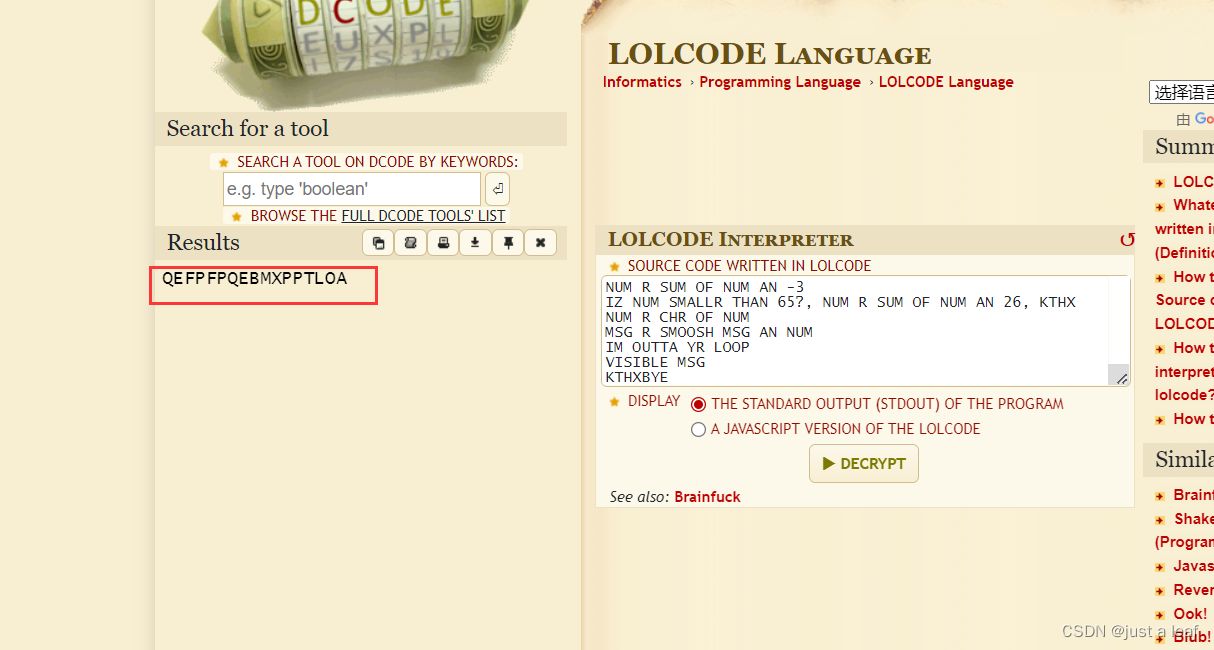
Task: Go to Programming Language breadcrumb
Action: point(780,82)
